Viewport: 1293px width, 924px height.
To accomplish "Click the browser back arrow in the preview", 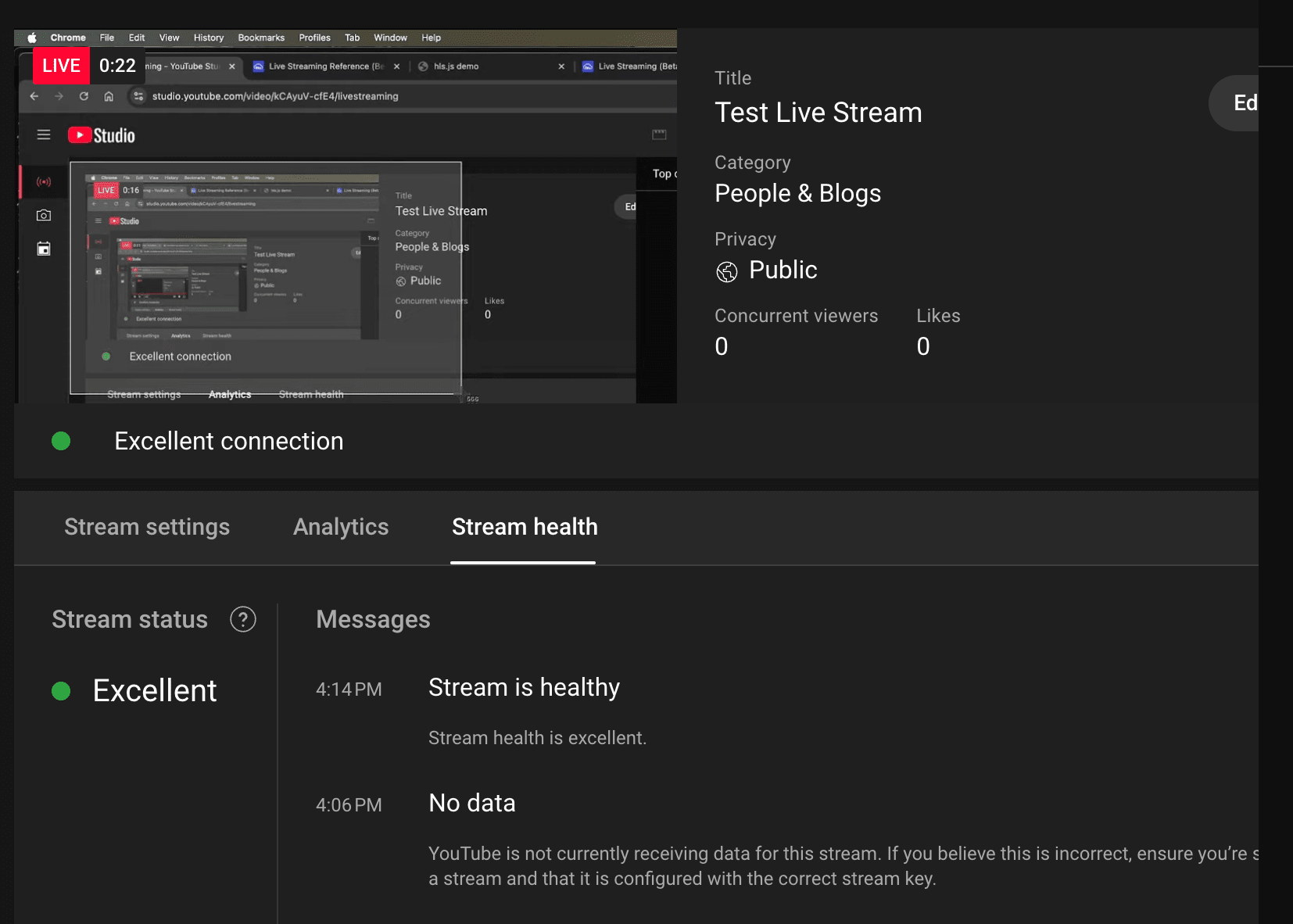I will [x=34, y=96].
